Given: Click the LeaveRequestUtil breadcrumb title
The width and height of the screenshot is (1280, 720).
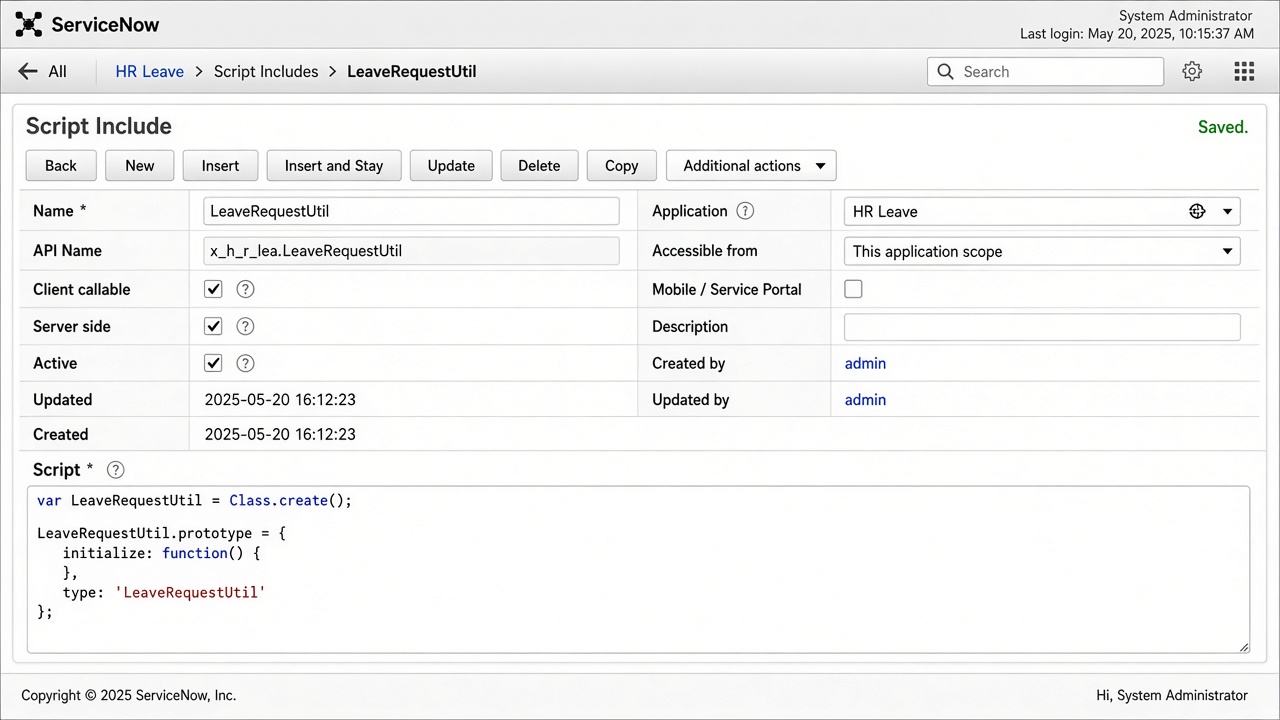Looking at the screenshot, I should [x=411, y=72].
